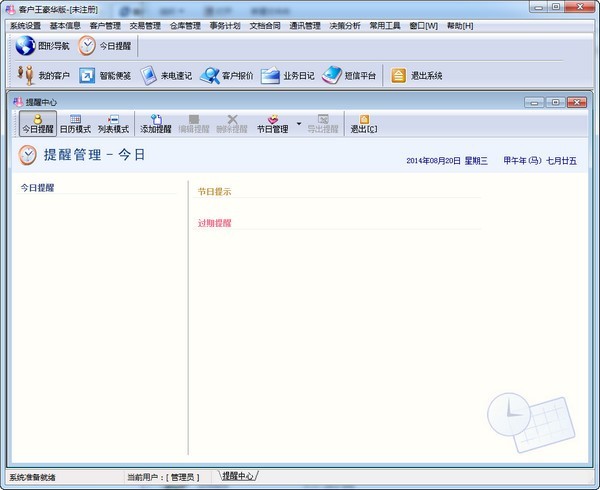The image size is (600, 490).
Task: Select 今日提醒 view in reminder center
Action: click(x=38, y=124)
